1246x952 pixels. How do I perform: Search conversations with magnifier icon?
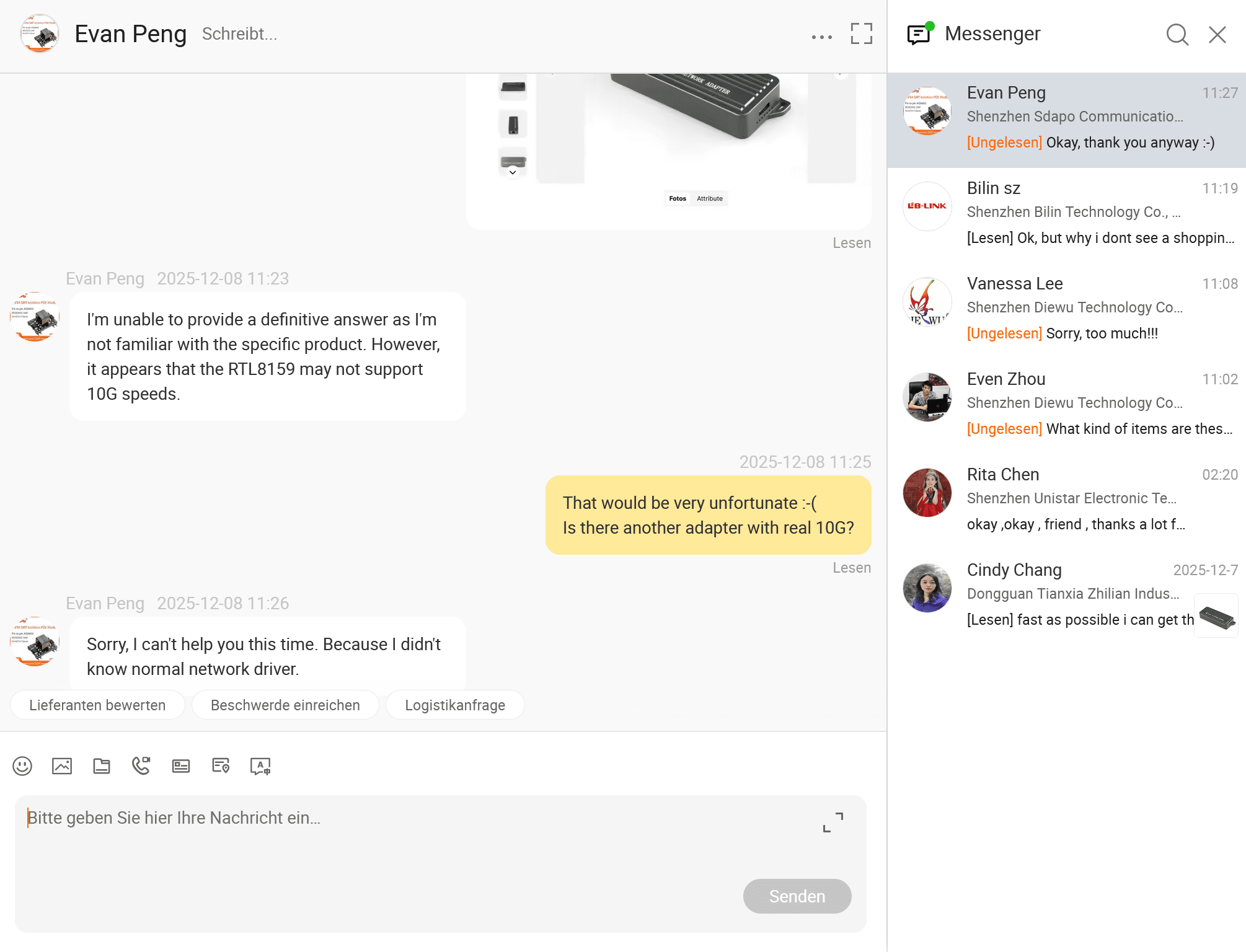click(x=1177, y=35)
